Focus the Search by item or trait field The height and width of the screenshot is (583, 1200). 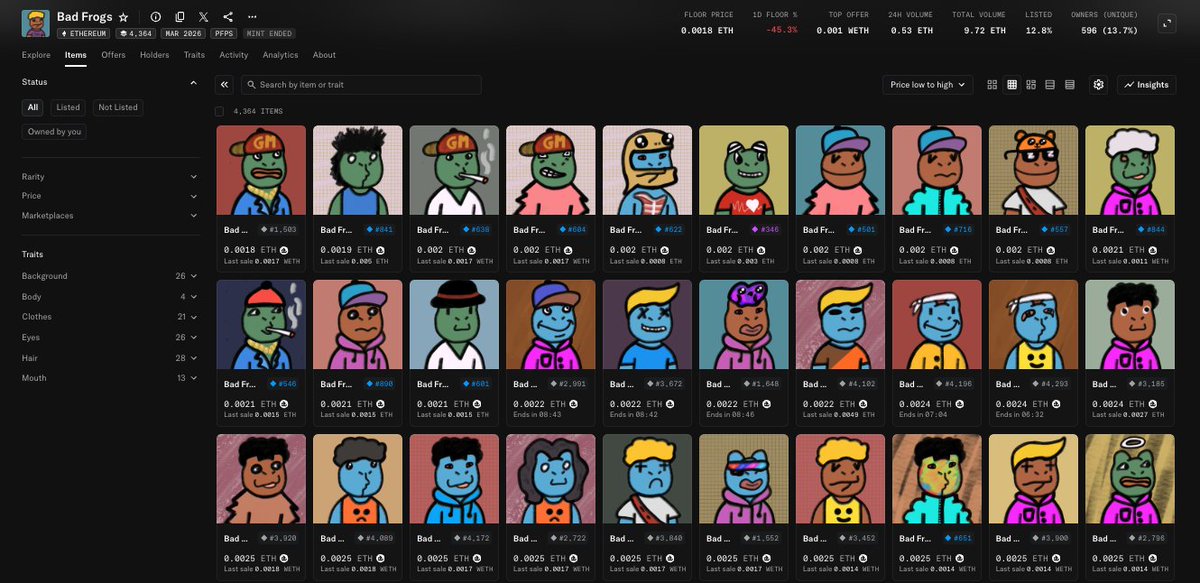361,85
